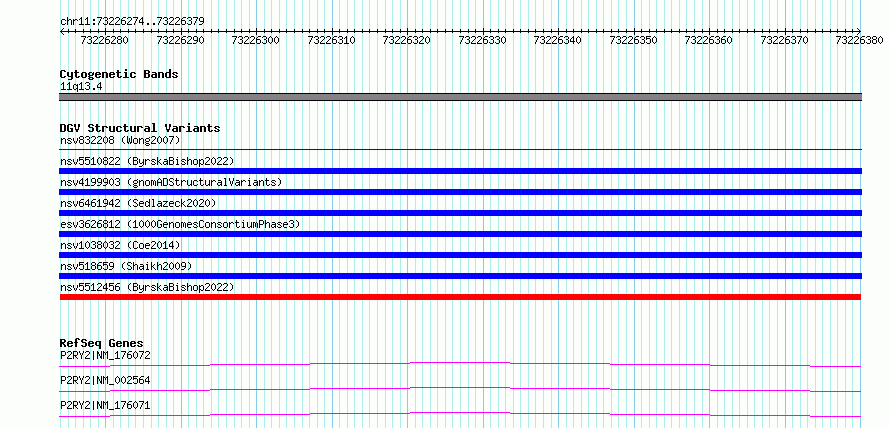Open the P2RY2|NM_002564 transcript label
The height and width of the screenshot is (428, 890).
(105, 380)
